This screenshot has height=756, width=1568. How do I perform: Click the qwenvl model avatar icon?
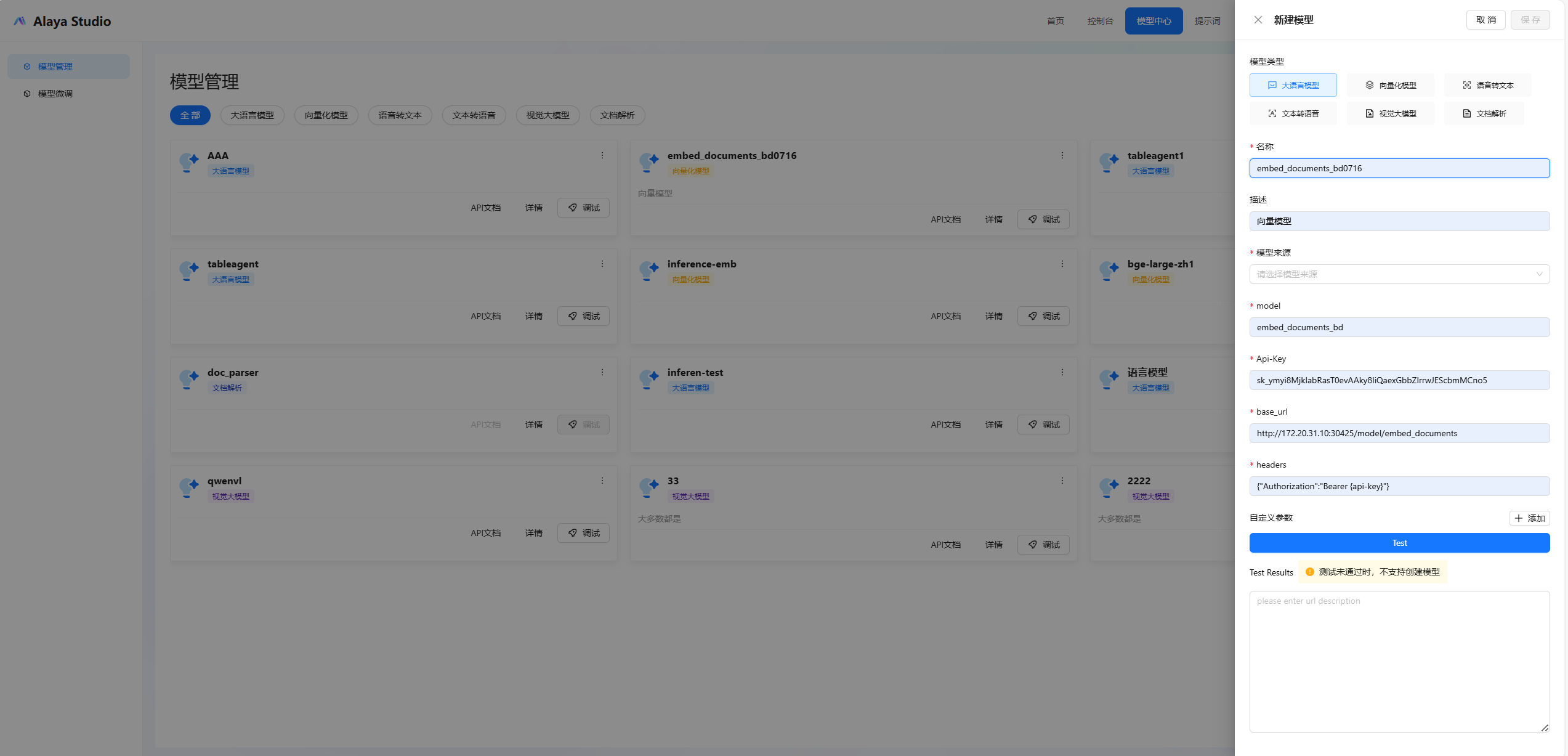click(x=189, y=487)
